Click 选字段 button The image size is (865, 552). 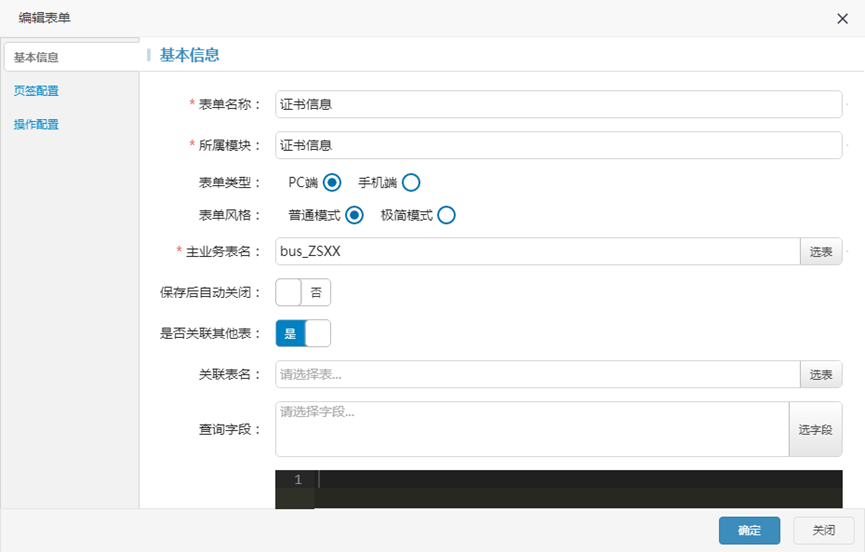pos(815,429)
